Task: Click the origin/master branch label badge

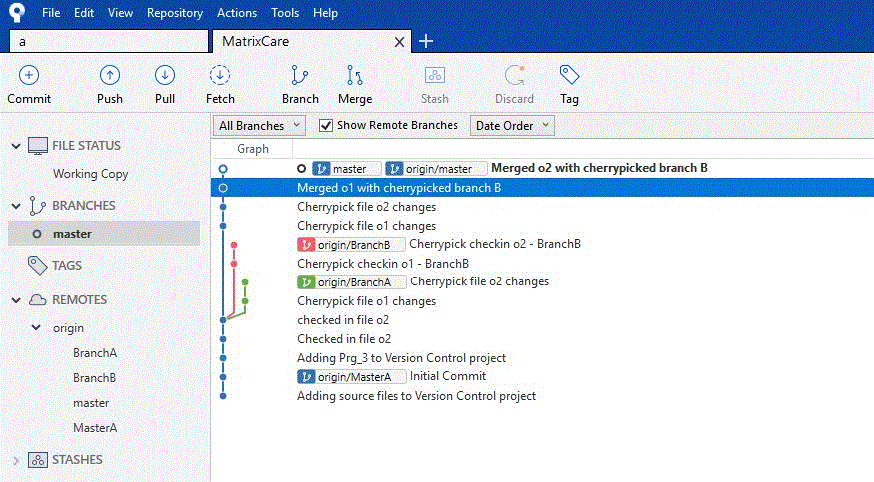Action: tap(436, 168)
